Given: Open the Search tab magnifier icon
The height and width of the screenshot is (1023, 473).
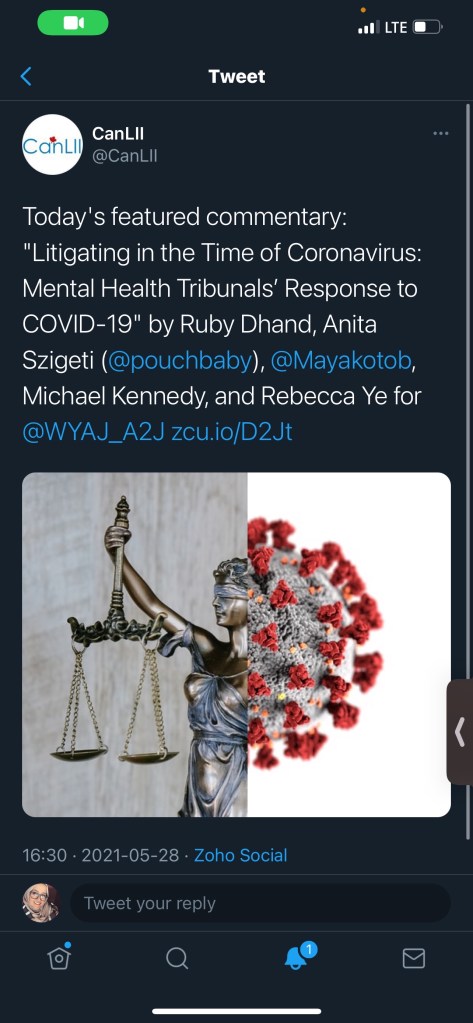Looking at the screenshot, I should pos(177,958).
